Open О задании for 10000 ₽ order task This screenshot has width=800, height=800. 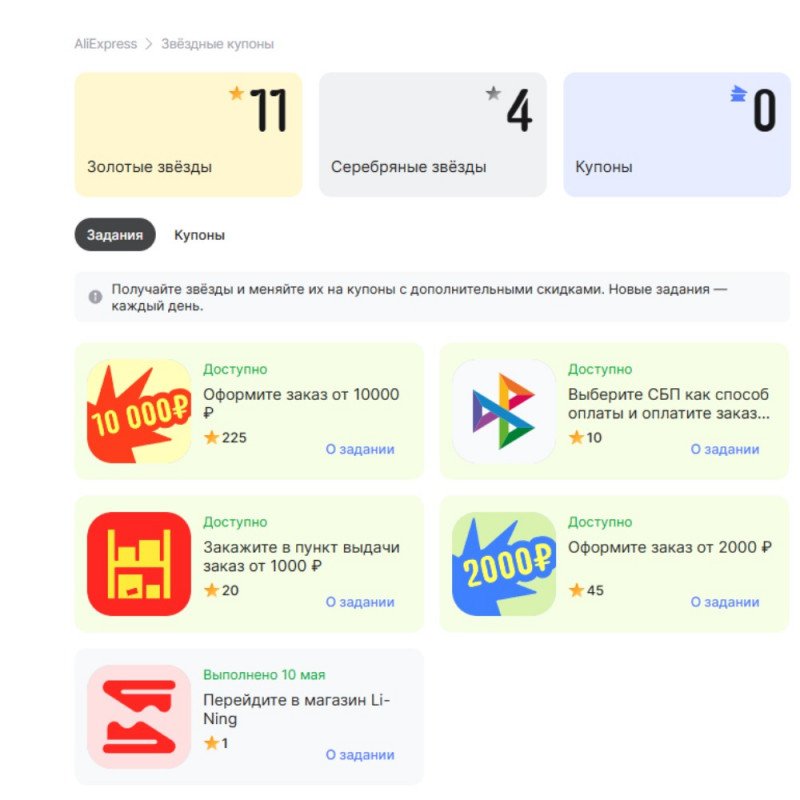(360, 449)
